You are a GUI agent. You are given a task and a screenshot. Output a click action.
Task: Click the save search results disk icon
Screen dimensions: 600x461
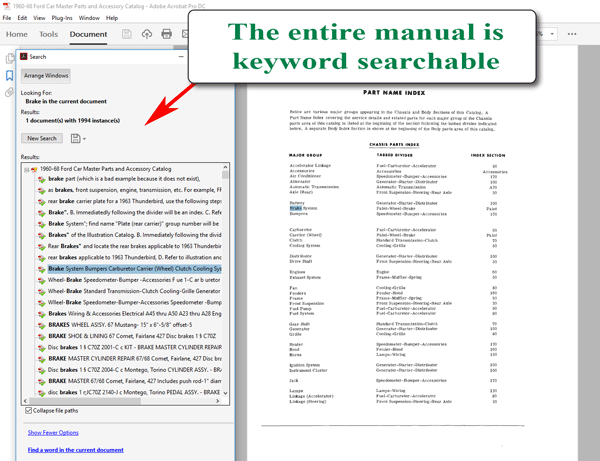point(75,138)
